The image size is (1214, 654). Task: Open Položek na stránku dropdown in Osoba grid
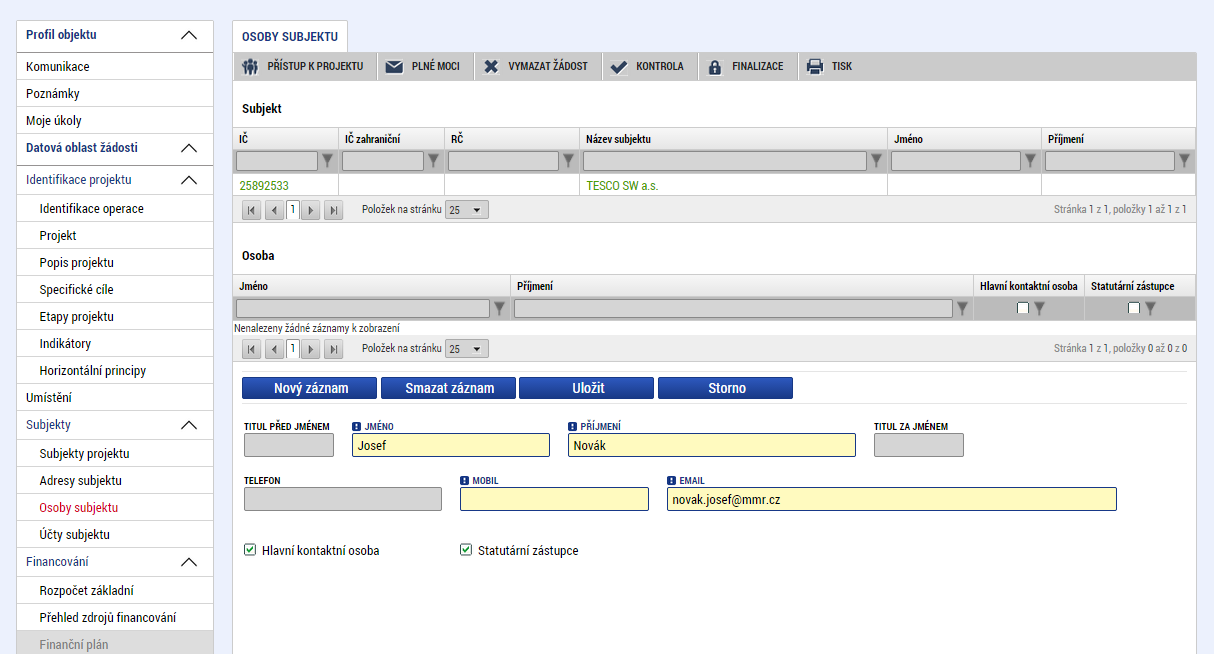pyautogui.click(x=467, y=349)
